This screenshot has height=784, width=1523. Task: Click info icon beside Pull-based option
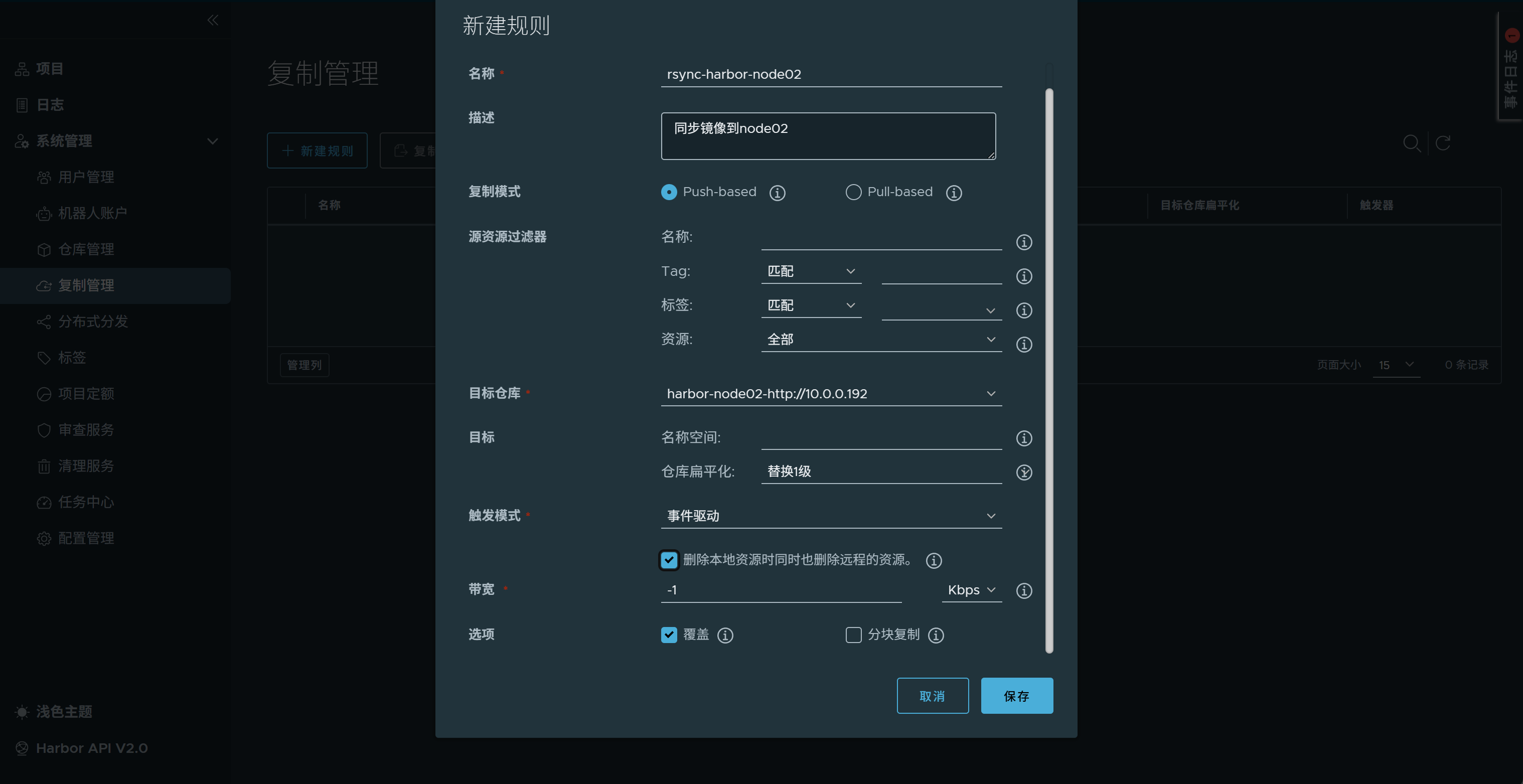point(953,193)
